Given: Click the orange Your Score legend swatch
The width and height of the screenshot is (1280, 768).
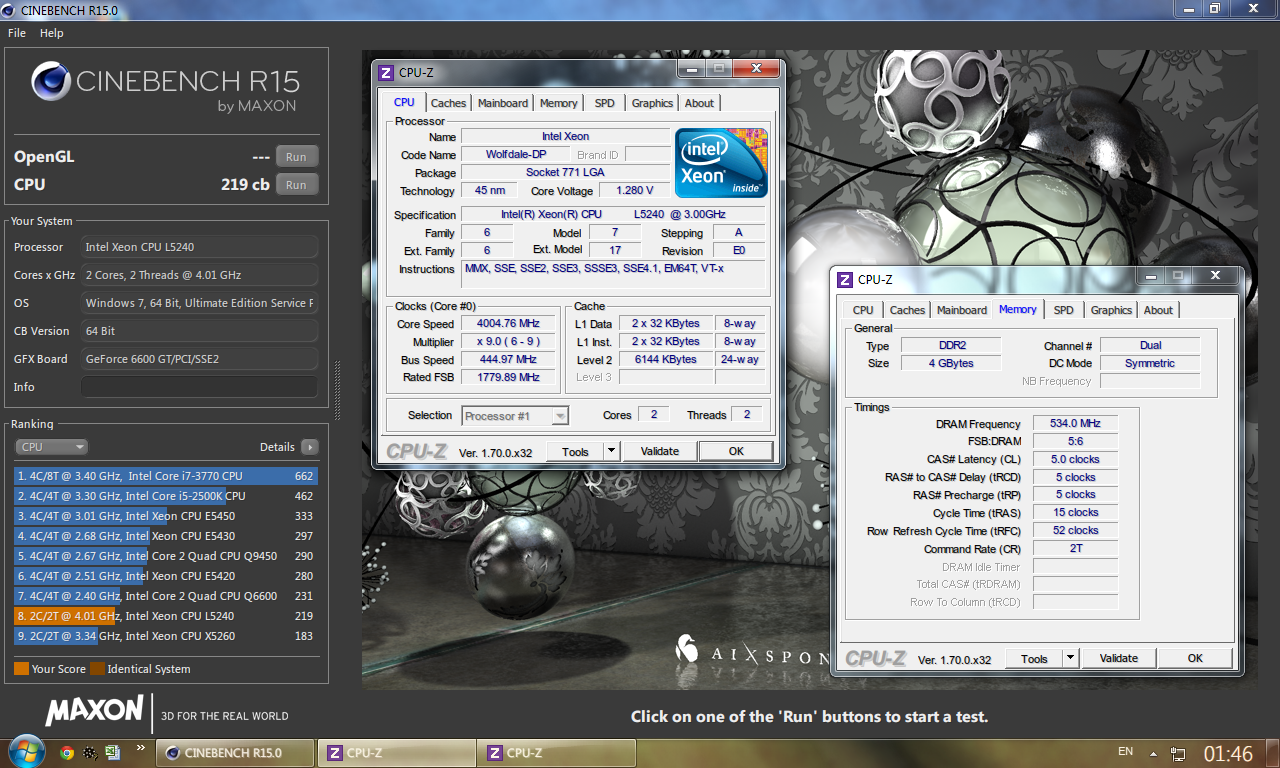Looking at the screenshot, I should click(x=21, y=669).
